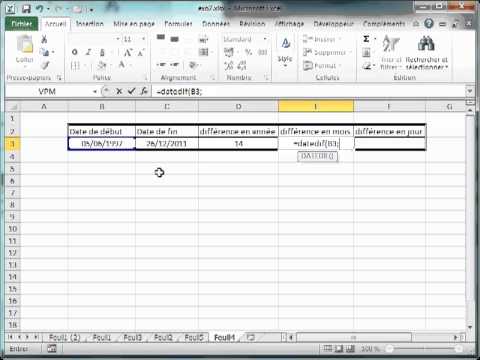Image resolution: width=480 pixels, height=360 pixels.
Task: Open the Nombre dialog launcher
Action: pos(266,77)
